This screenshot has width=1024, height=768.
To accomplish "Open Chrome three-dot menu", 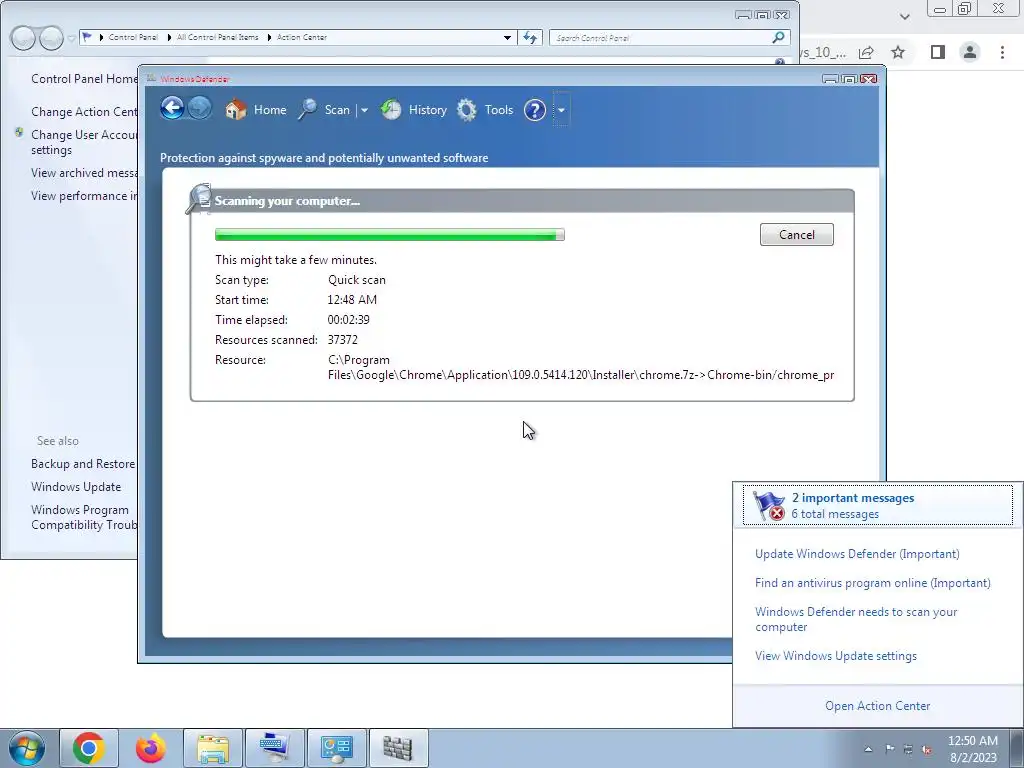I will (1002, 52).
